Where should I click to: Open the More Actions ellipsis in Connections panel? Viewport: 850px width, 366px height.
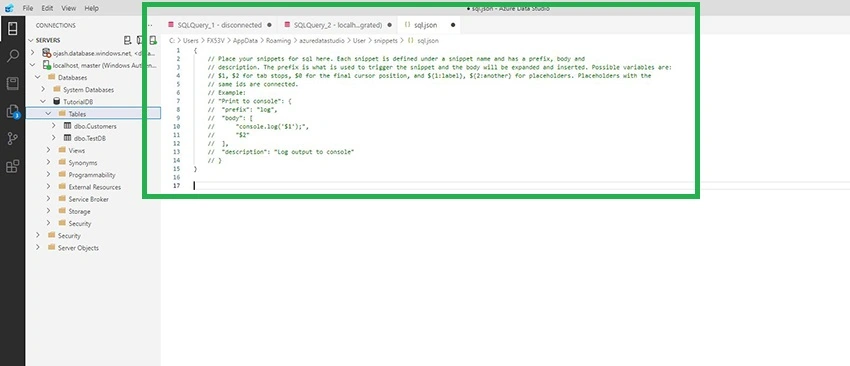(x=150, y=25)
